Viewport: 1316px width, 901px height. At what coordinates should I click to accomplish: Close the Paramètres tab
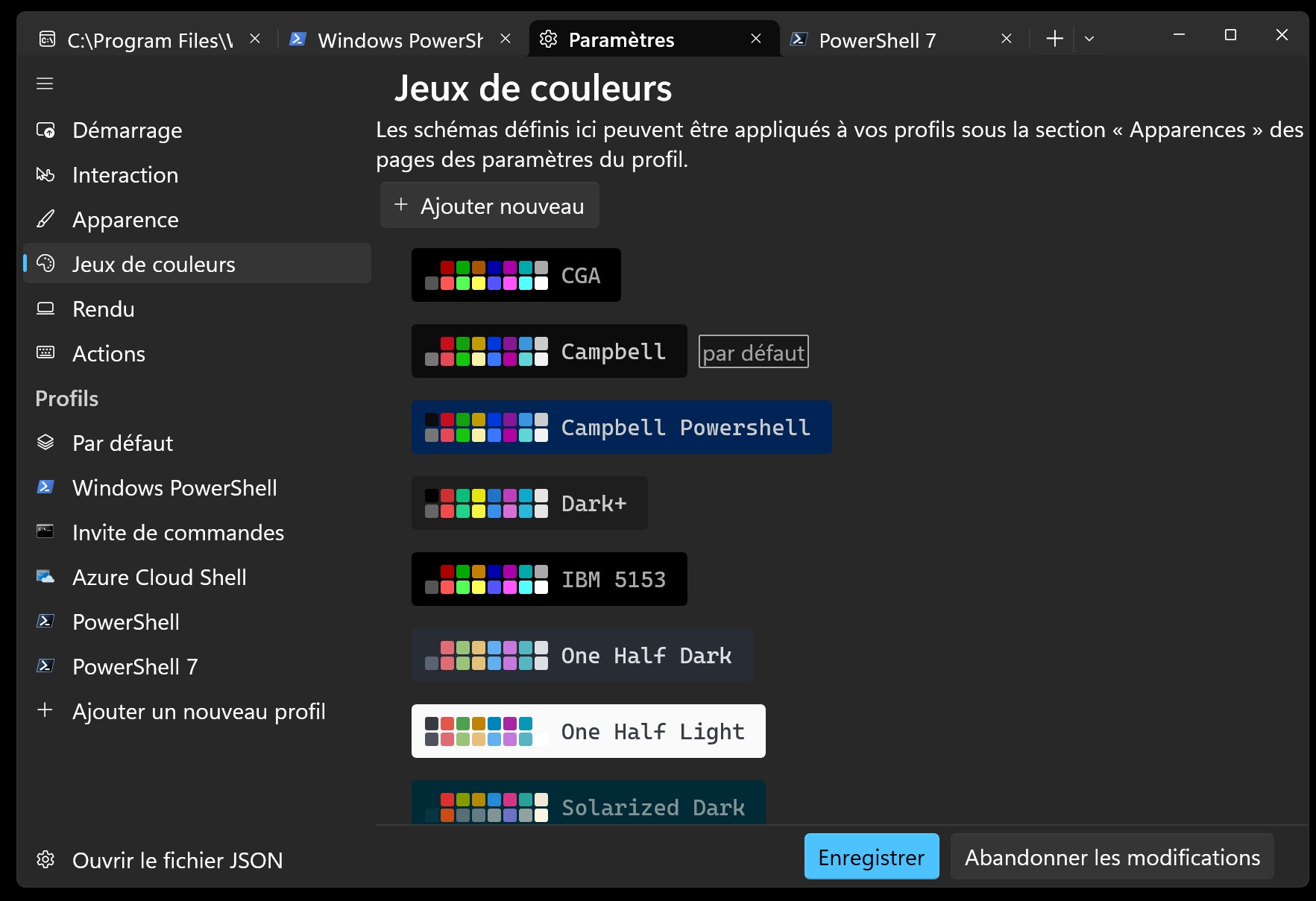pos(756,39)
